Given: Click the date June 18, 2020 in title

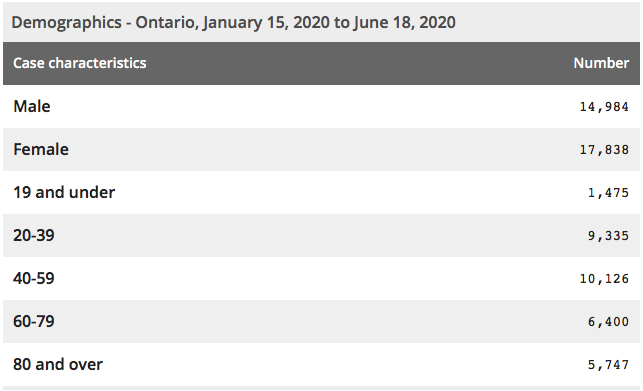Looking at the screenshot, I should coord(404,23).
